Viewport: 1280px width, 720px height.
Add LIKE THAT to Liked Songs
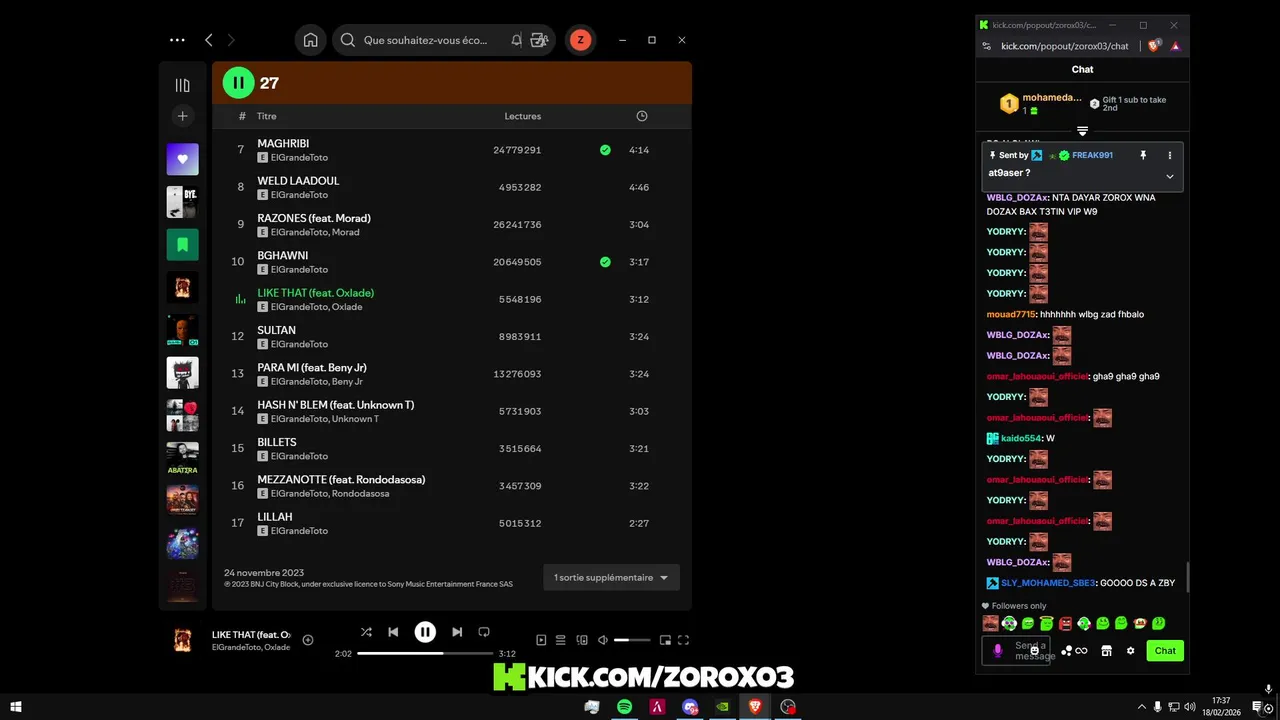point(308,640)
